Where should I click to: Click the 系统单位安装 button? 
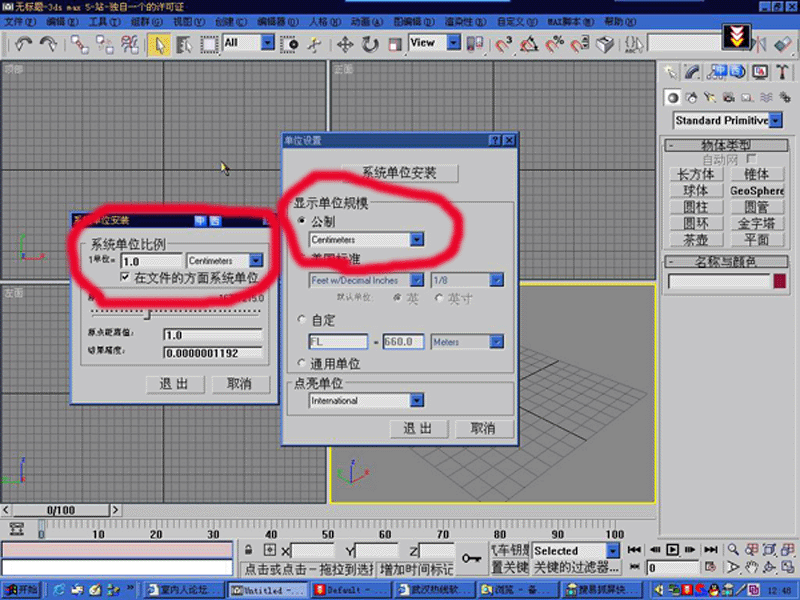coord(399,172)
